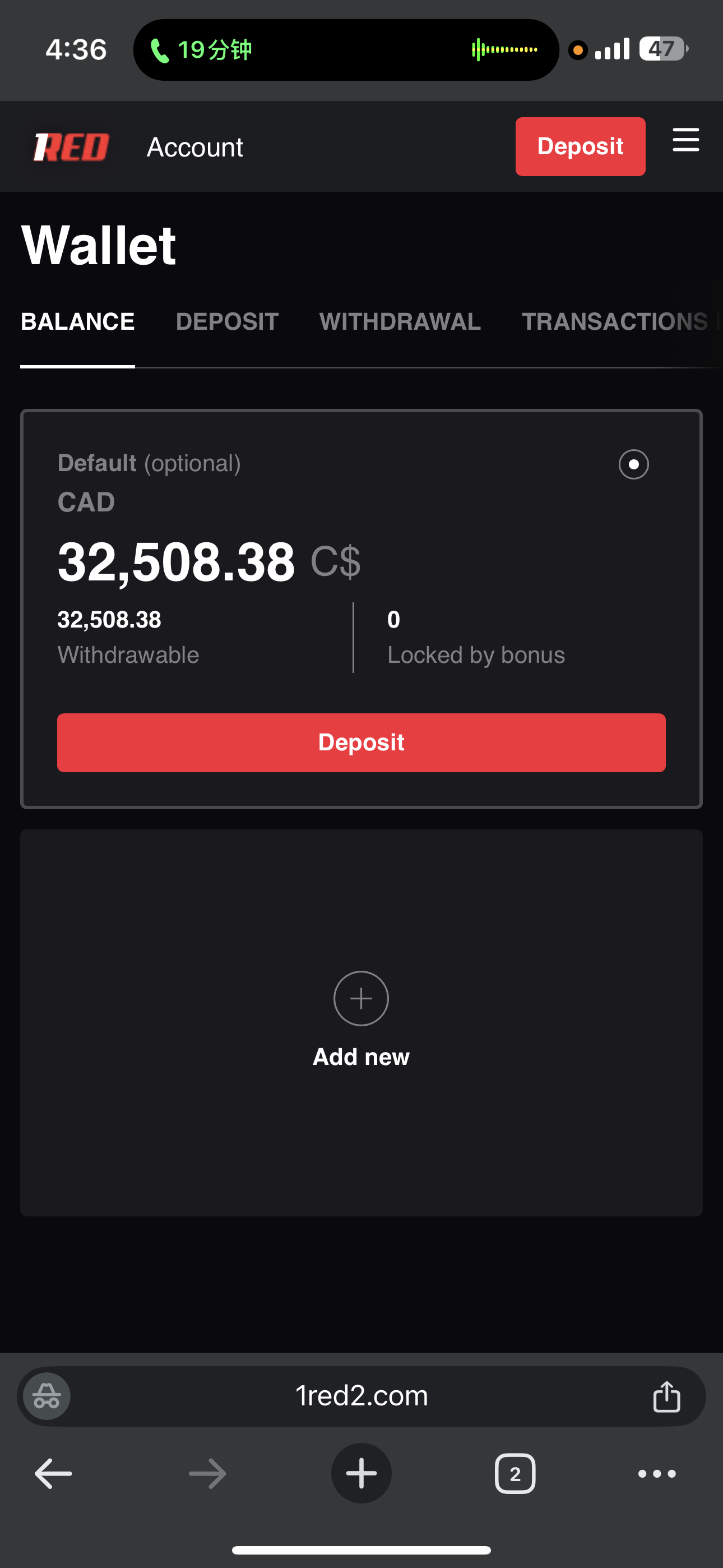Image resolution: width=723 pixels, height=1568 pixels.
Task: Open the hamburger menu
Action: pos(685,140)
